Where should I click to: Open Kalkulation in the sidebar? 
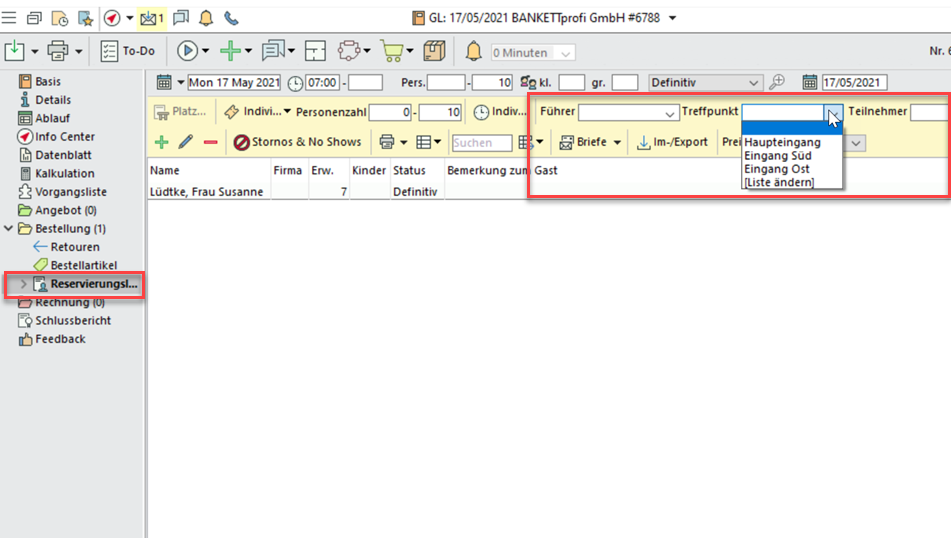click(64, 173)
